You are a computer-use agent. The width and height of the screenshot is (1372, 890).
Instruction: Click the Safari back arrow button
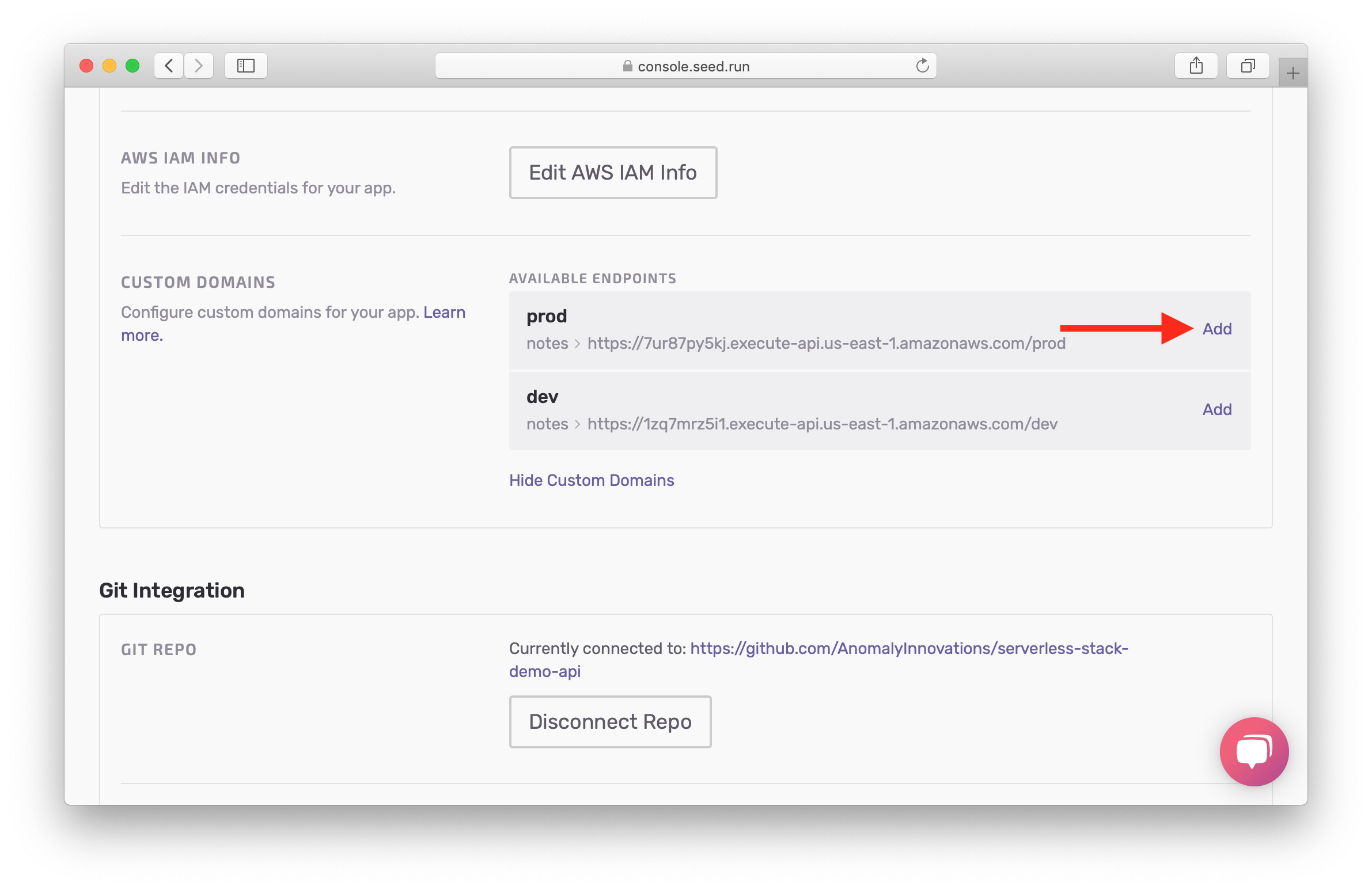[x=169, y=66]
